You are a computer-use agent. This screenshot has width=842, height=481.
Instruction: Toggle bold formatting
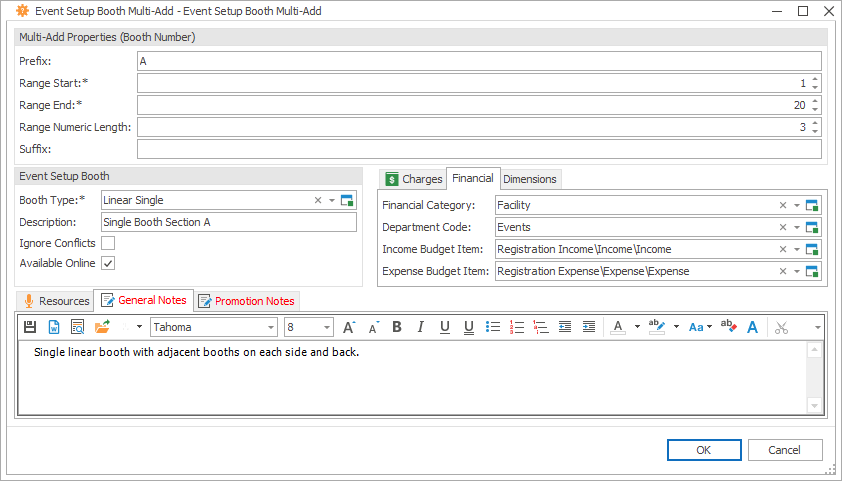tap(397, 327)
